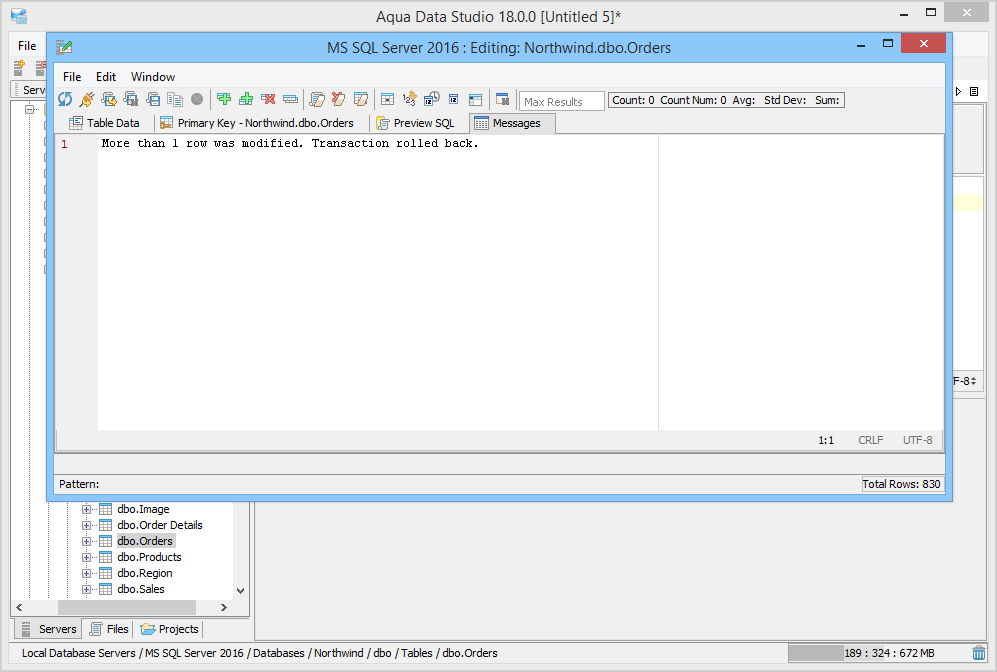This screenshot has height=672, width=997.
Task: Select dbo.Products in the tree
Action: pyautogui.click(x=149, y=557)
